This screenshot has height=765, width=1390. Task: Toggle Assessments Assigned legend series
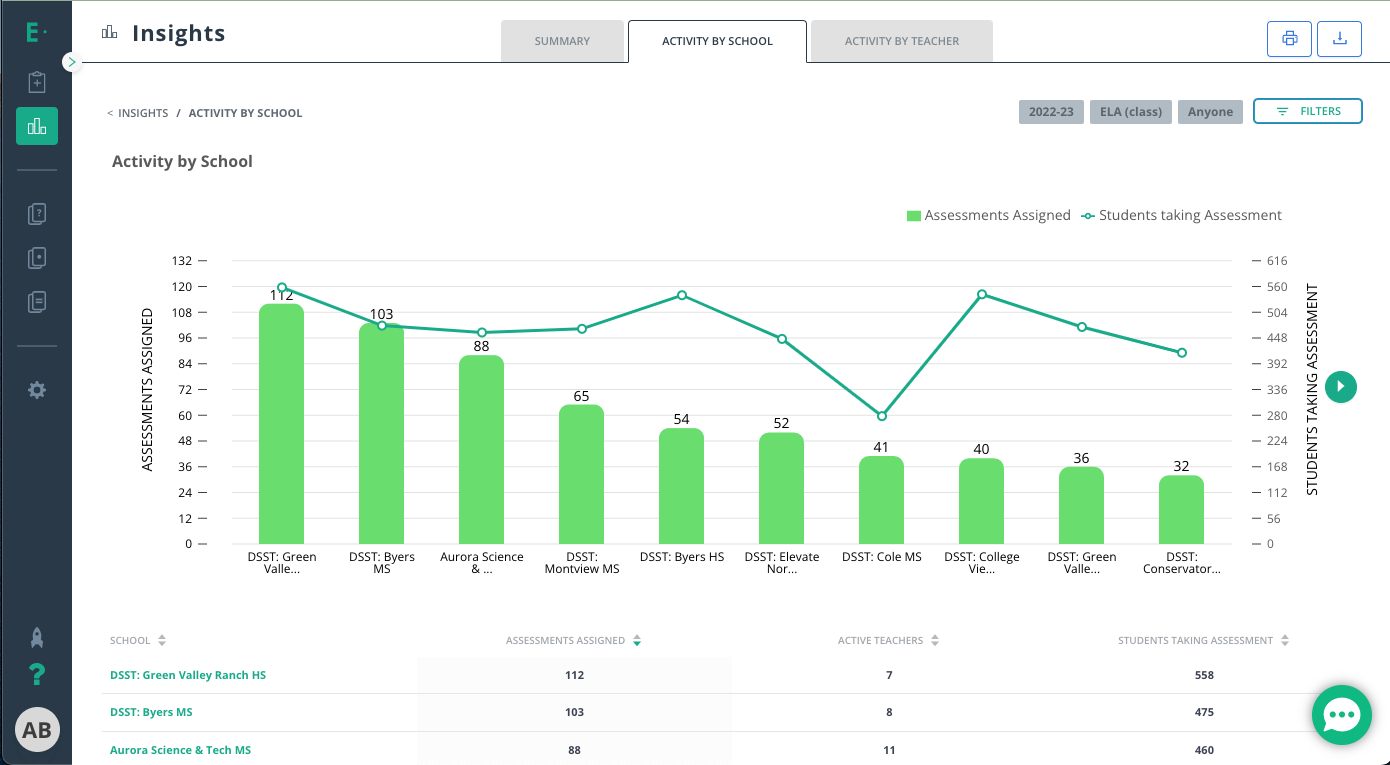click(988, 215)
